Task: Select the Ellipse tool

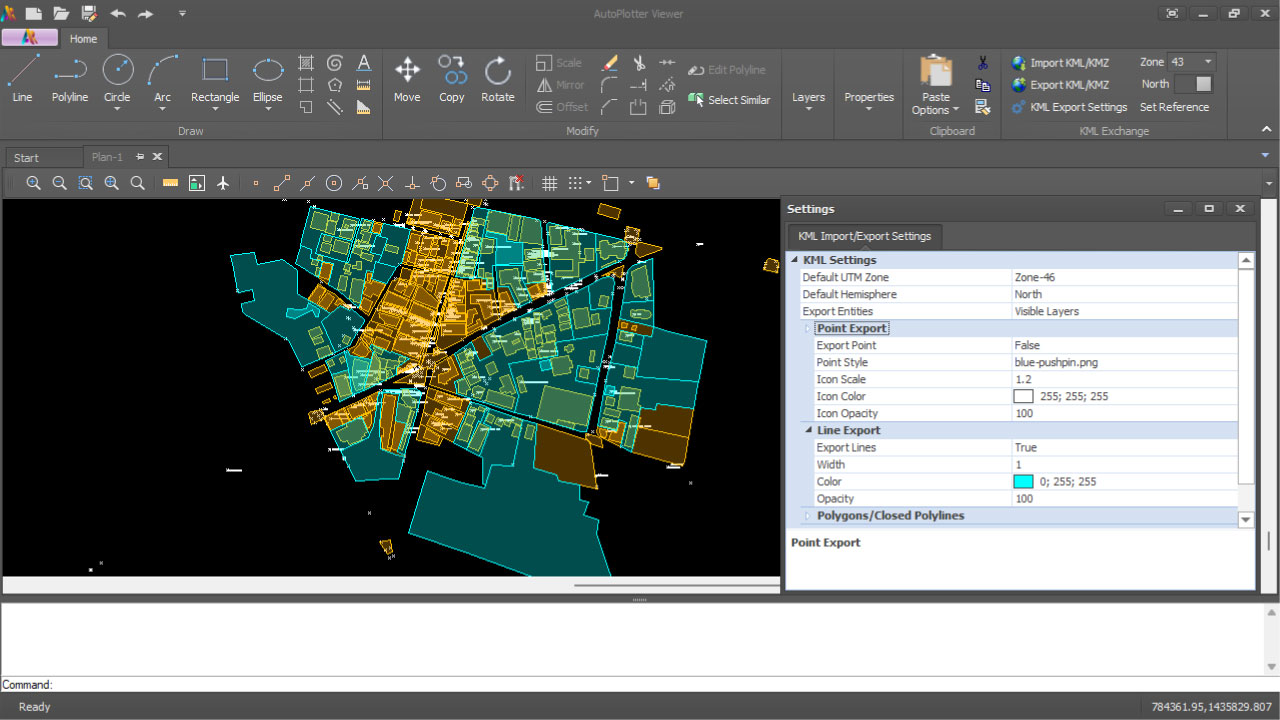Action: (x=267, y=79)
